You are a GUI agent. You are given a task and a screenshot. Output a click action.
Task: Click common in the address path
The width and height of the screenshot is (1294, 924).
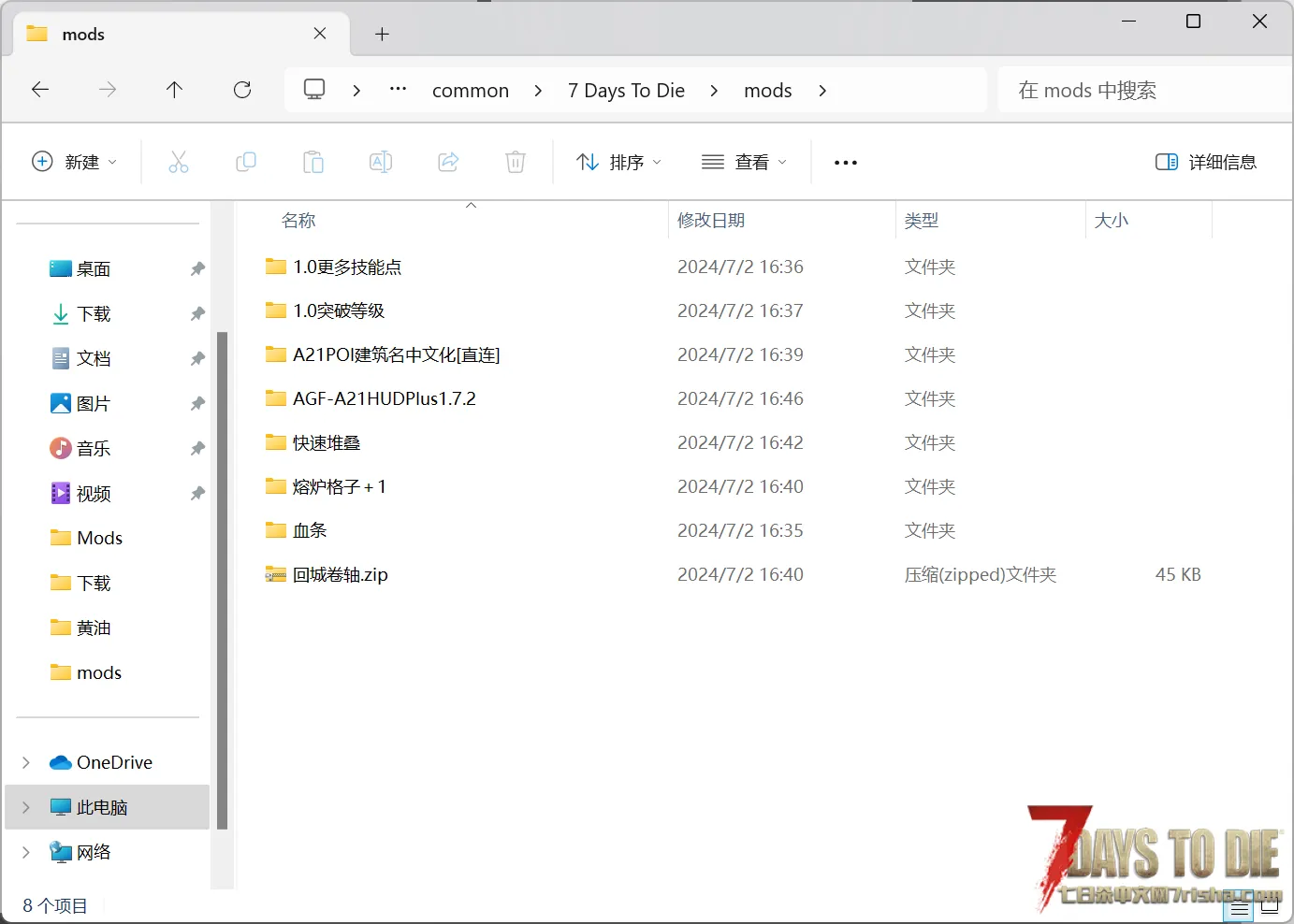(471, 91)
